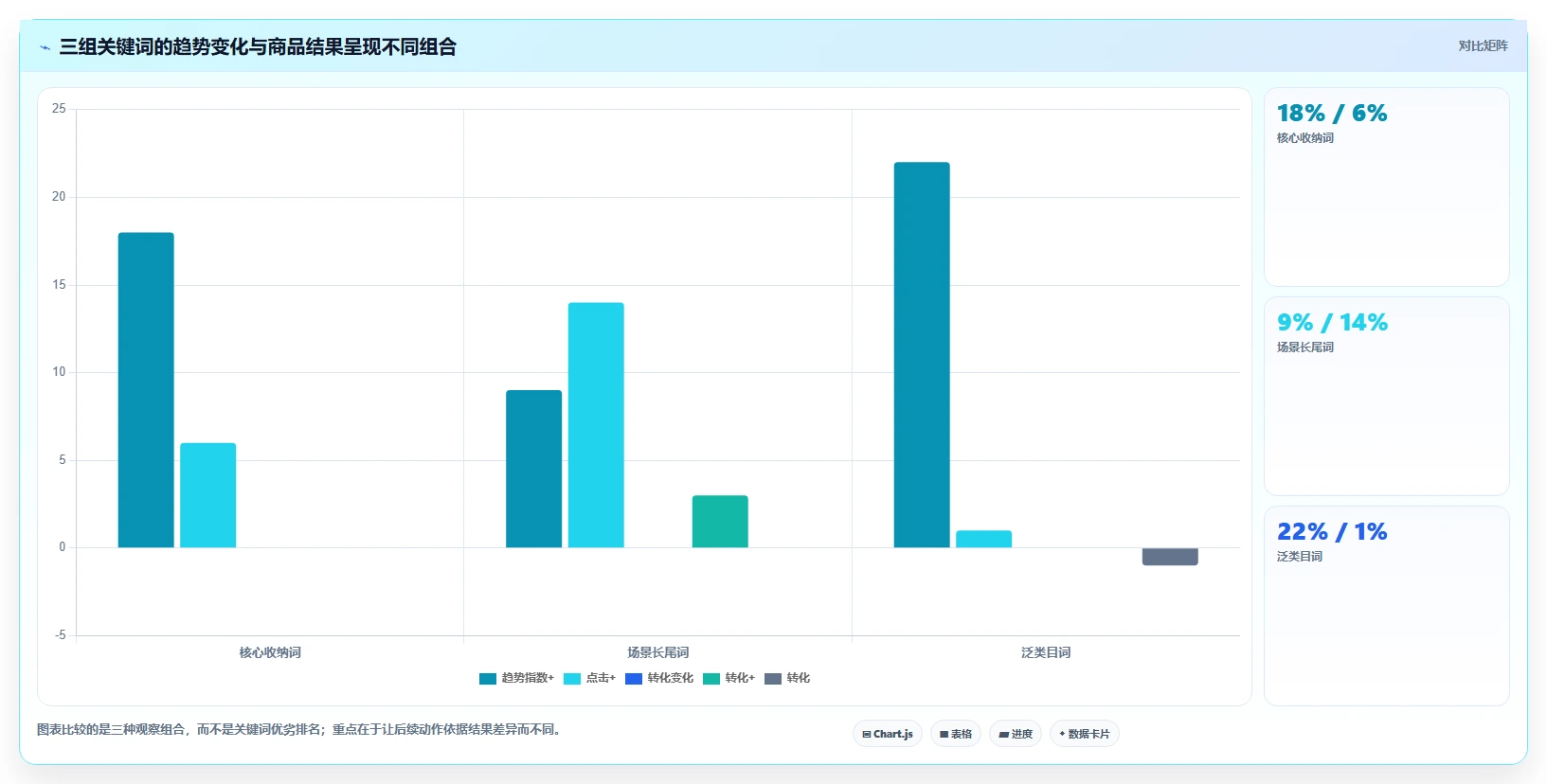Click the 场景长尾词 caption in the second card
The height and width of the screenshot is (784, 1547).
(1305, 347)
